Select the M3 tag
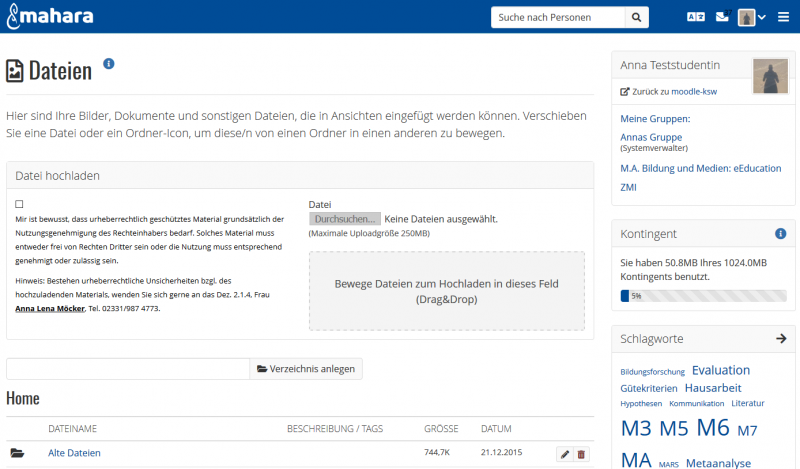 click(x=636, y=429)
